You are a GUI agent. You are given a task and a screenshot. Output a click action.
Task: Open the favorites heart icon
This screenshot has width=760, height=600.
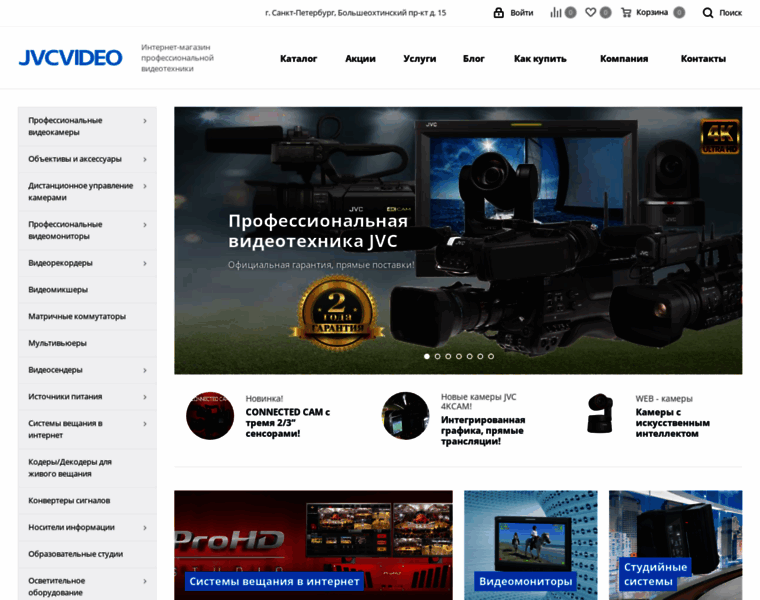[591, 13]
